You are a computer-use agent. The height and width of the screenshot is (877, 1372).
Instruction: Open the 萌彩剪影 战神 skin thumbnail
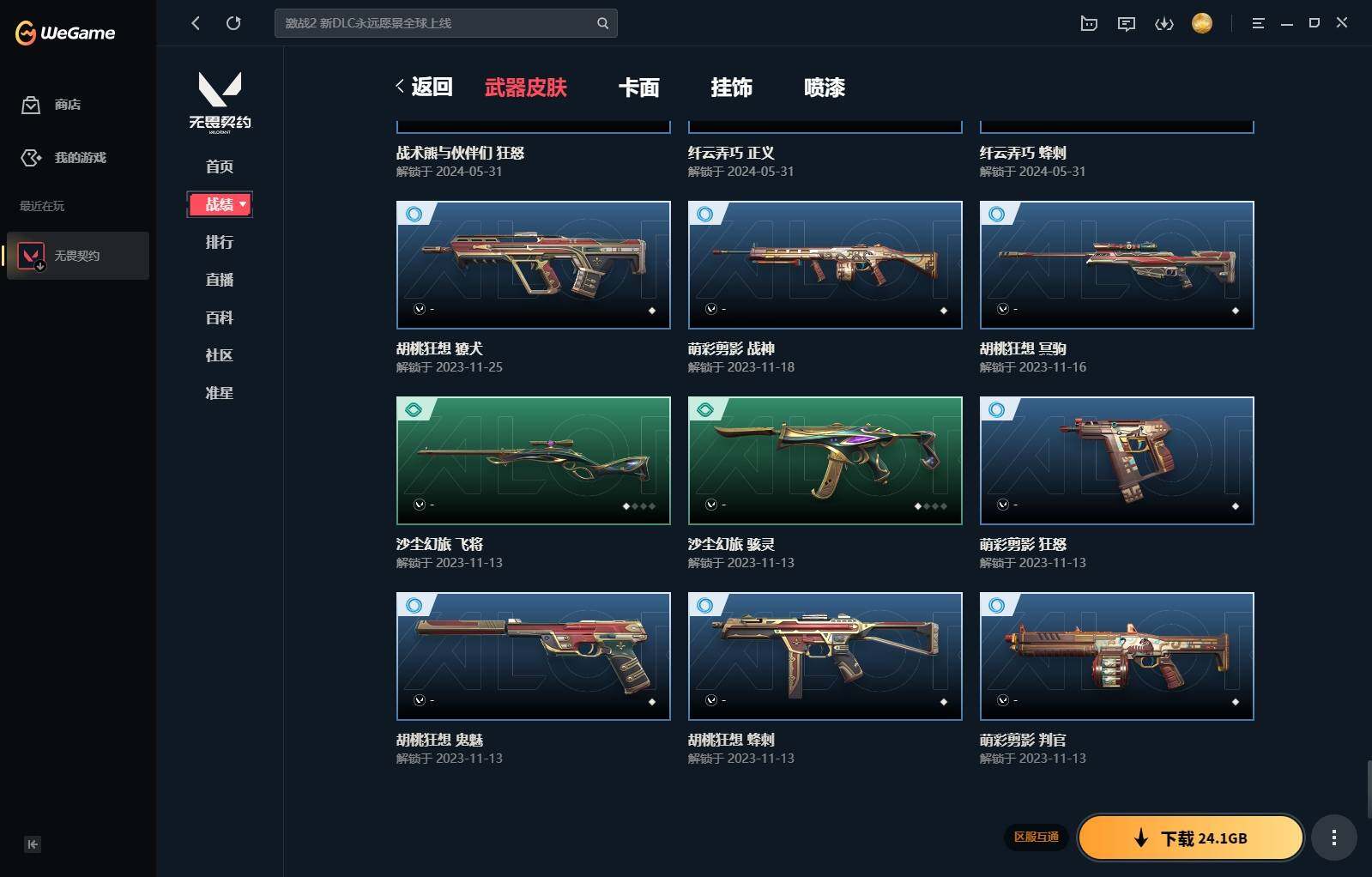825,265
